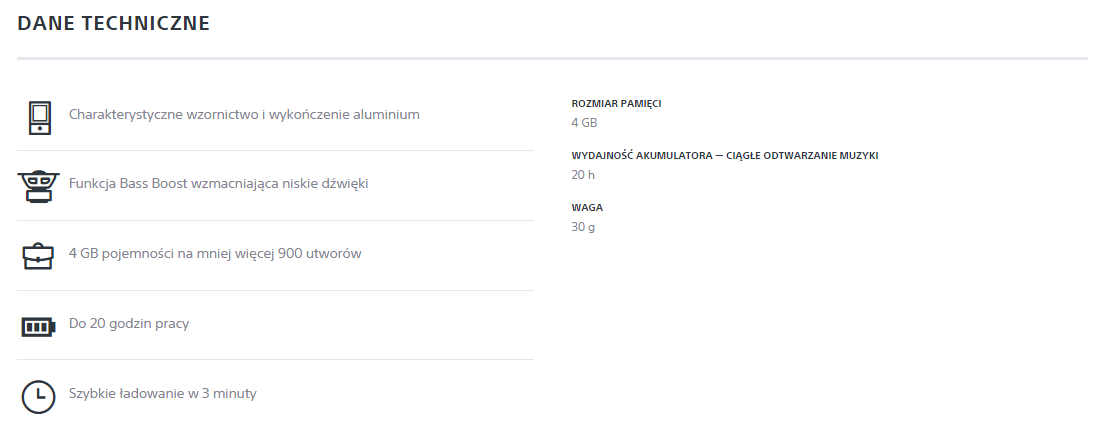Click the WAGA label
This screenshot has width=1117, height=435.
click(x=587, y=208)
